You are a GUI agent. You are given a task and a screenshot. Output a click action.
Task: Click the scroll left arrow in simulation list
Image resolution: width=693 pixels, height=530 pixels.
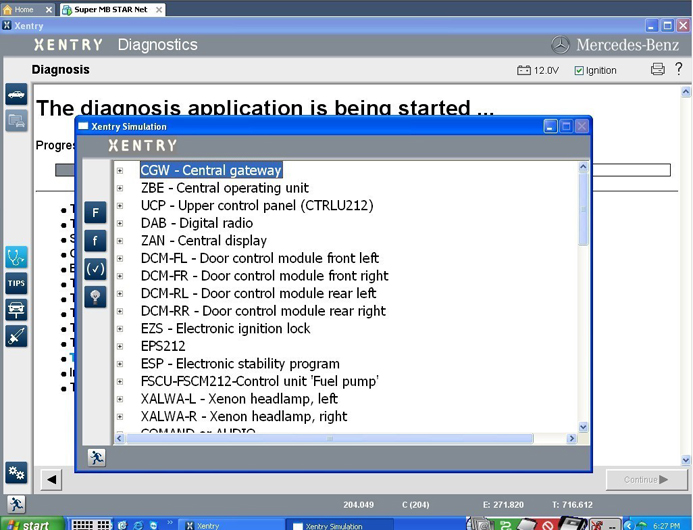pos(119,438)
